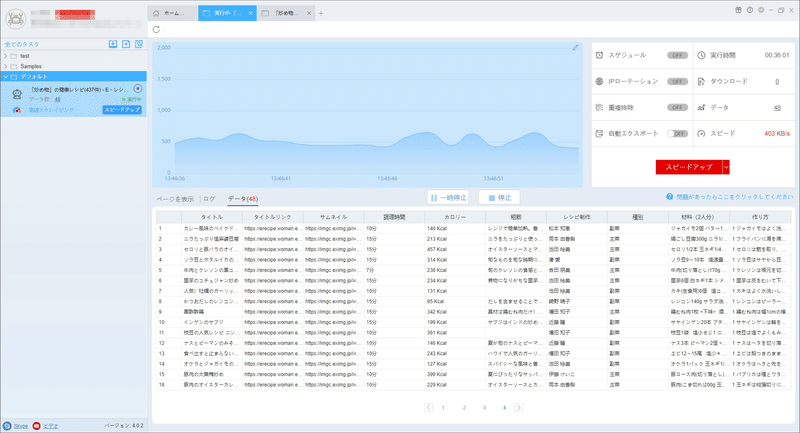Go to the next data page arrow
800x433 pixels.
519,407
